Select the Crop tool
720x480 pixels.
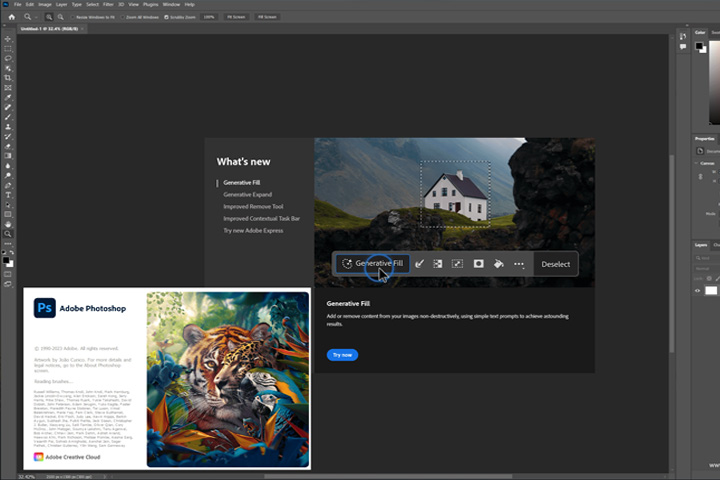[8, 78]
